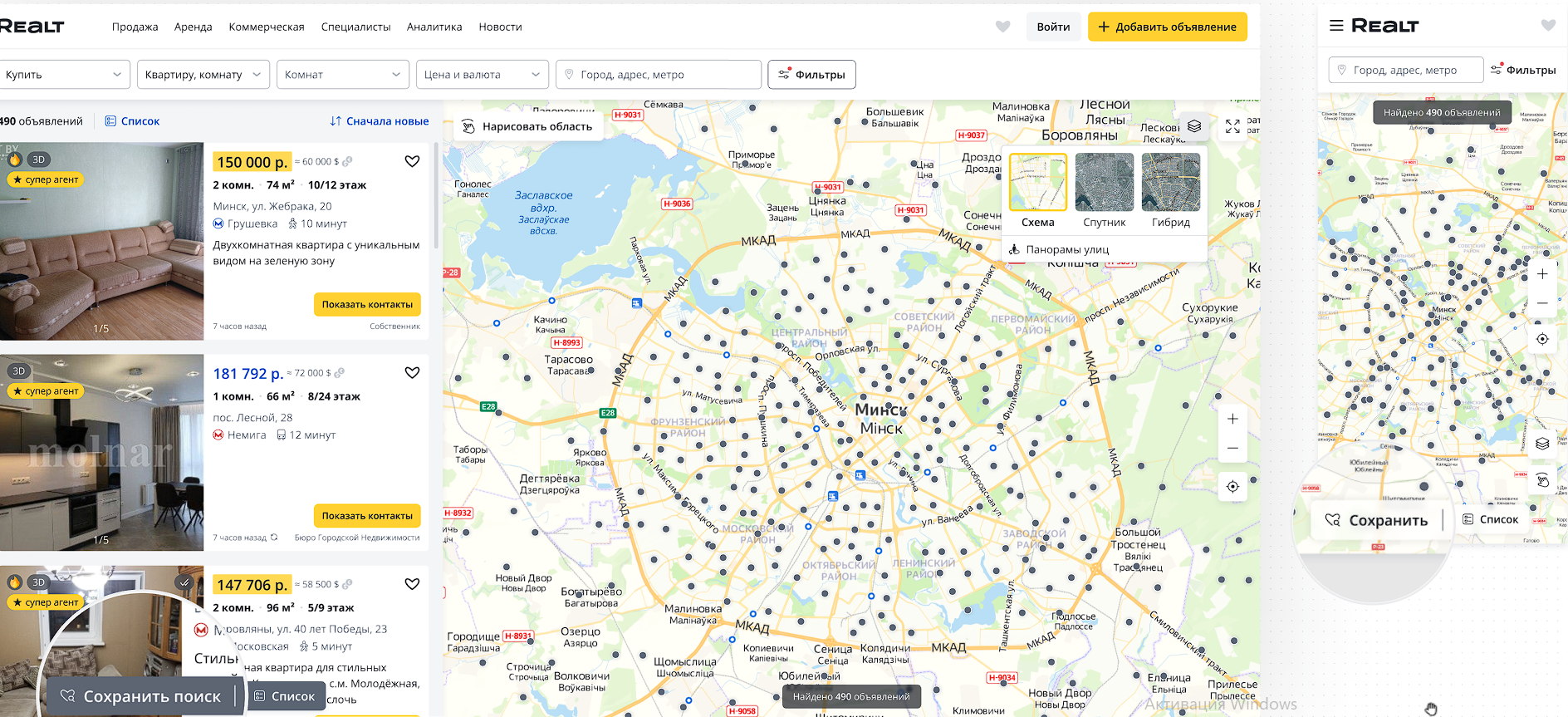Click Сохранить поиск at bottom left
Screen dimensions: 1568x717
point(141,696)
